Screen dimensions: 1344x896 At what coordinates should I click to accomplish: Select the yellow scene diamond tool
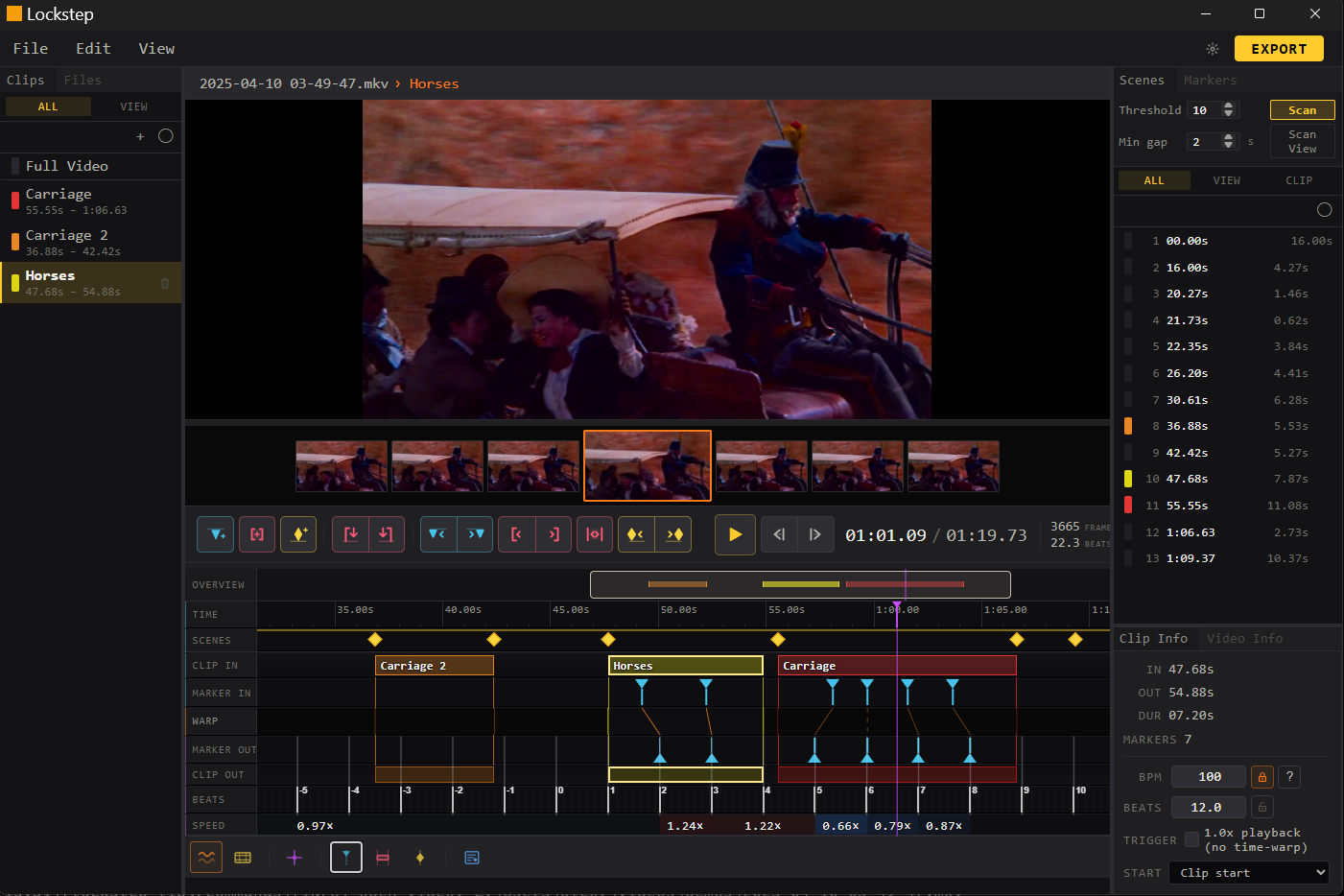tap(420, 858)
